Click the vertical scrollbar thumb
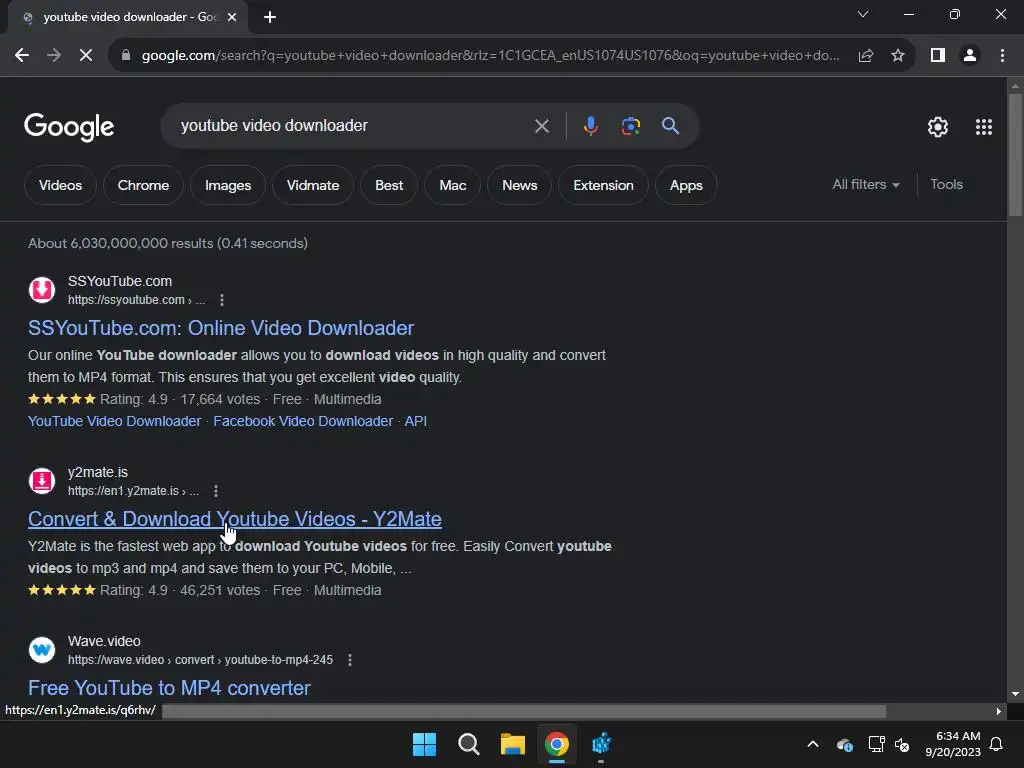The height and width of the screenshot is (768, 1024). 1015,155
